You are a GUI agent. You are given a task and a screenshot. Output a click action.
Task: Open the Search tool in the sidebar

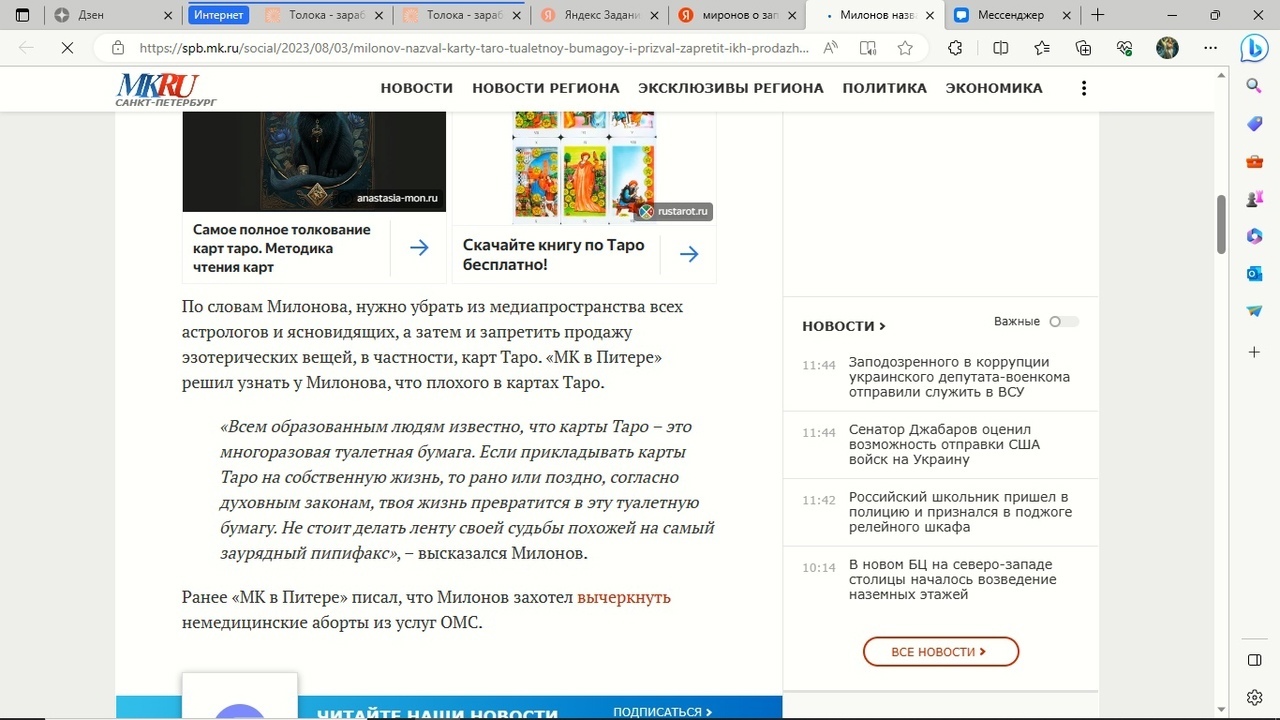pos(1254,85)
